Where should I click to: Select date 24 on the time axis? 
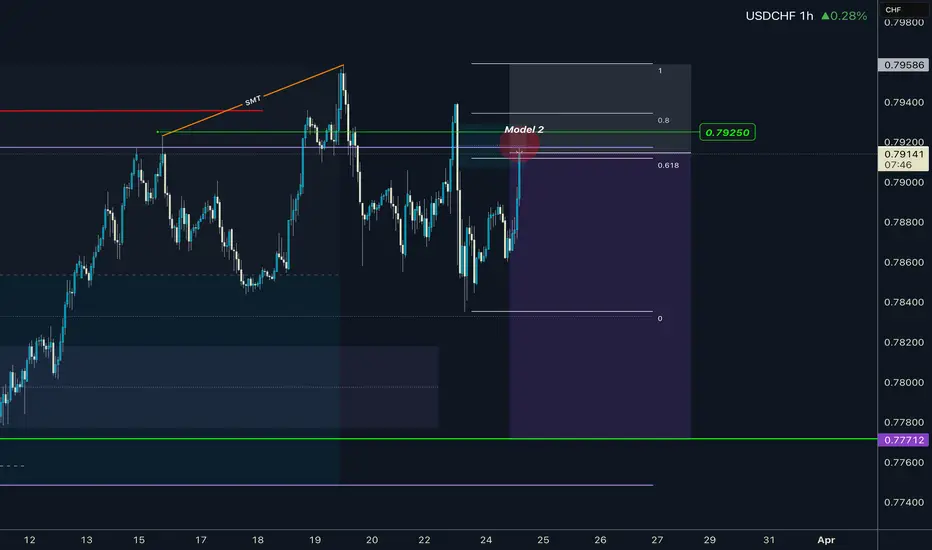(x=486, y=540)
